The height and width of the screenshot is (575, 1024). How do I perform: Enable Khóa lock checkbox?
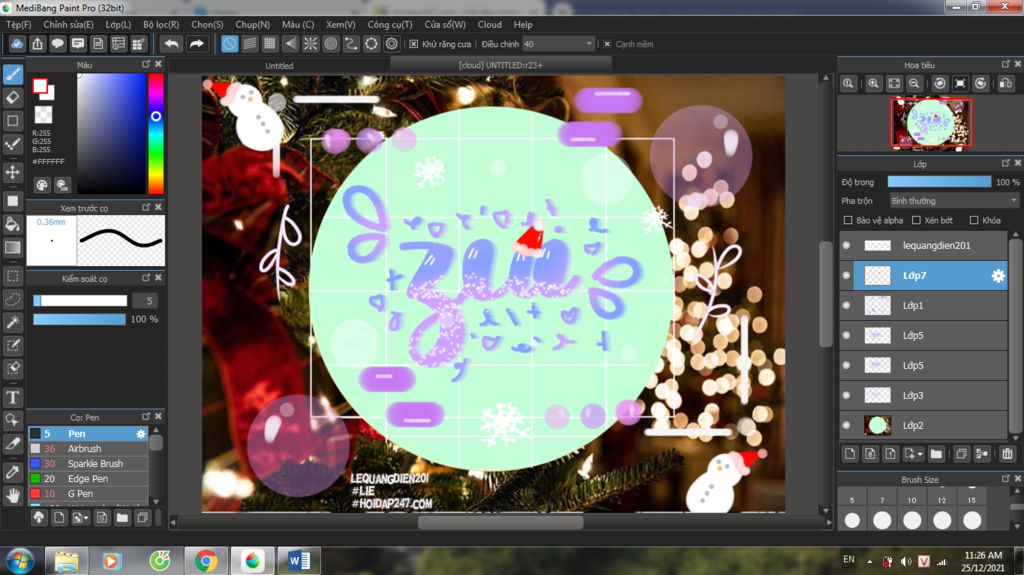coord(974,220)
